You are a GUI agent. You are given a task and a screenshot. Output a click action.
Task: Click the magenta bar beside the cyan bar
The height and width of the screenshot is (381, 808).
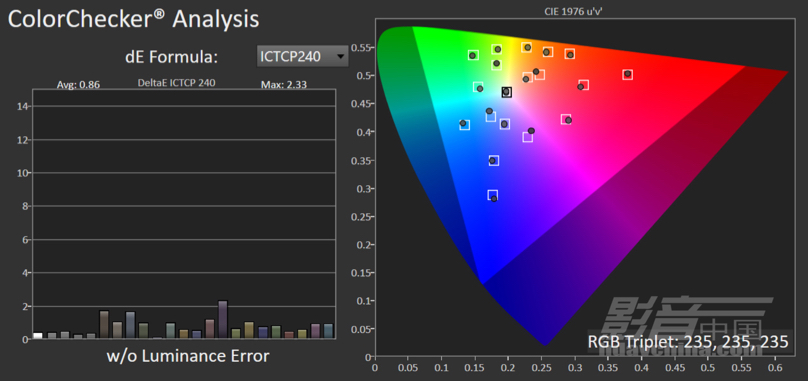click(315, 331)
